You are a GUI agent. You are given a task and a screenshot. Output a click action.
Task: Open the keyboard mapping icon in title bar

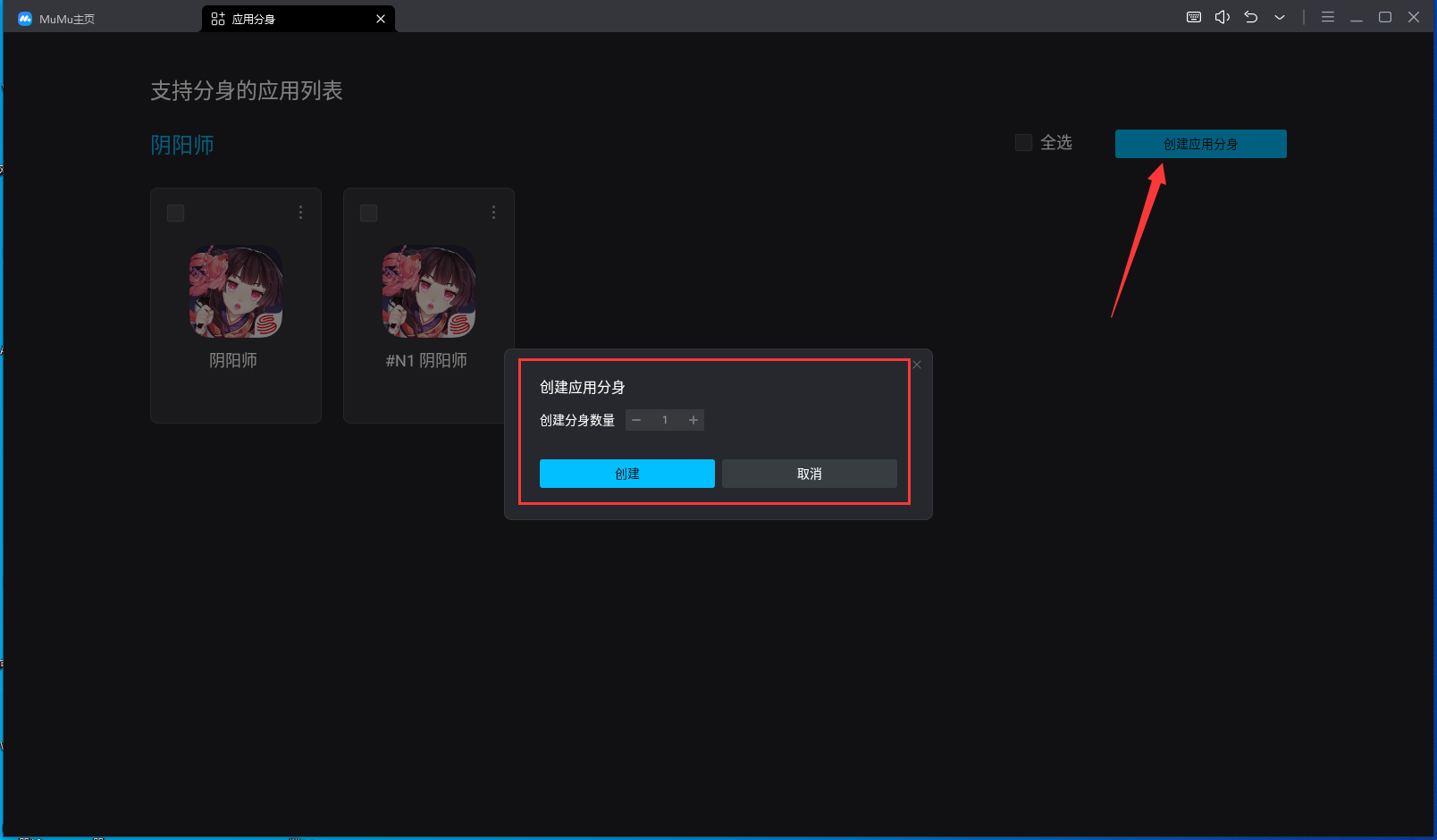tap(1194, 17)
